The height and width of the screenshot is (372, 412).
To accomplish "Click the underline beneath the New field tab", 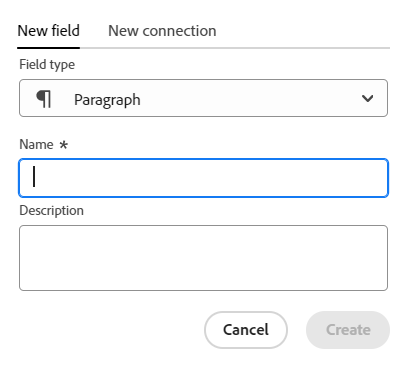I will tap(49, 48).
